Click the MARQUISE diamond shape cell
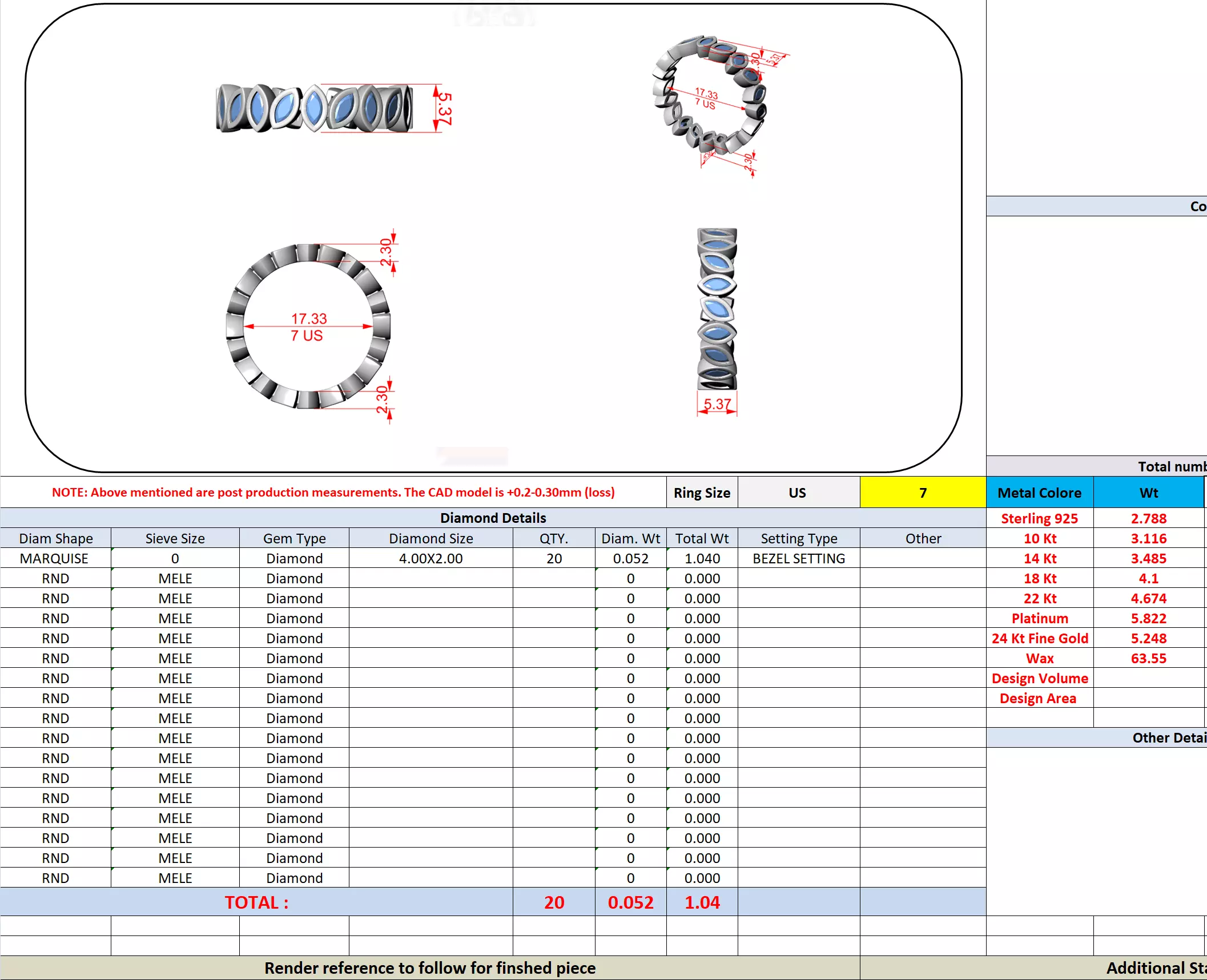Image resolution: width=1207 pixels, height=980 pixels. coord(55,558)
